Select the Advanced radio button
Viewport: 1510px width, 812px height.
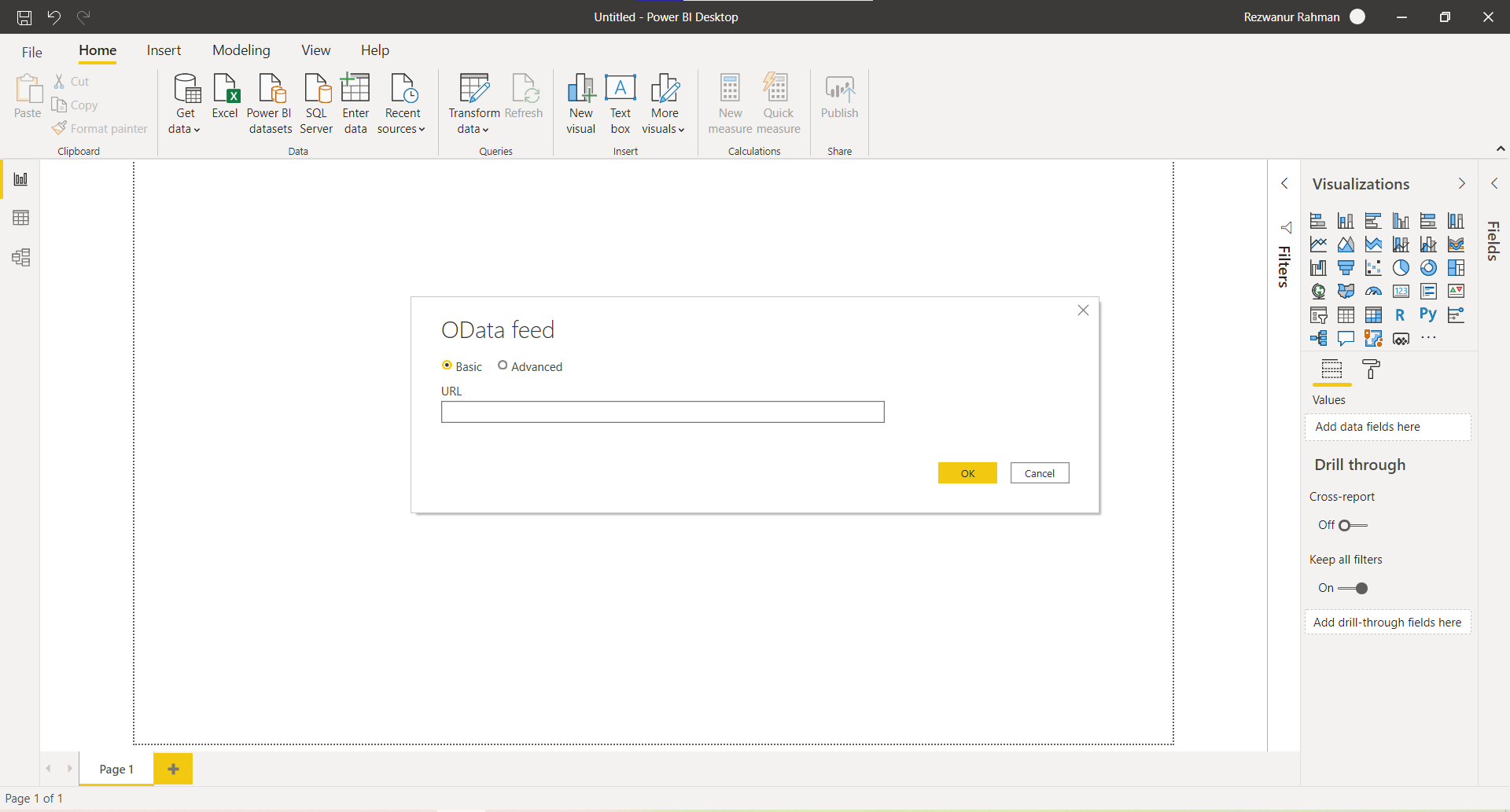coord(503,366)
